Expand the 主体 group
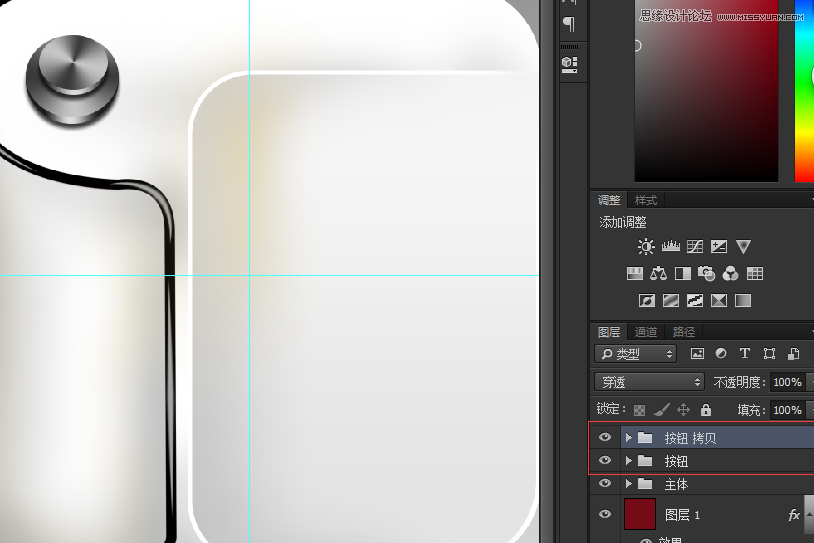This screenshot has height=543, width=814. (x=628, y=484)
